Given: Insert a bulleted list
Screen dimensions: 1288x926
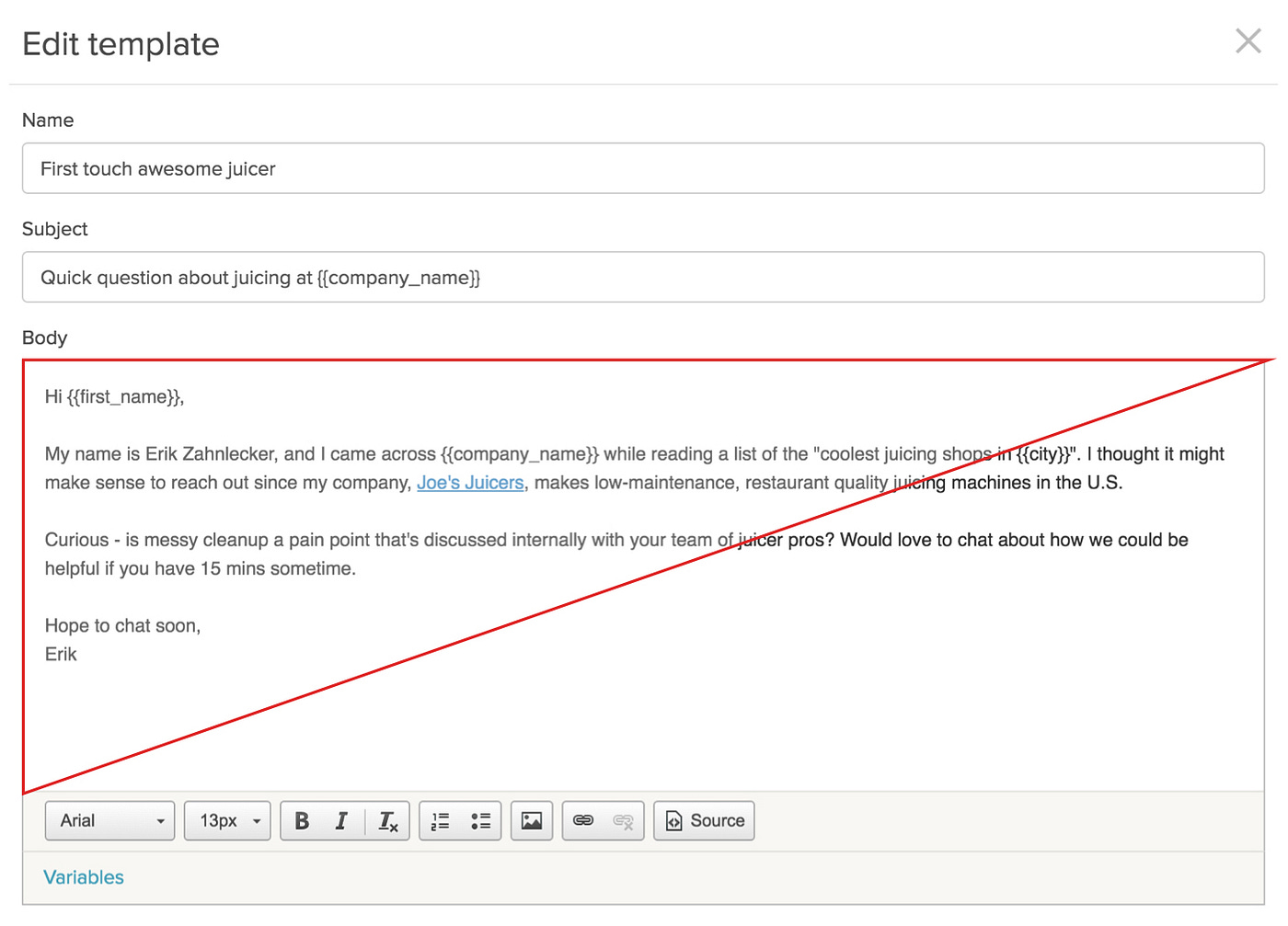Looking at the screenshot, I should [x=480, y=820].
